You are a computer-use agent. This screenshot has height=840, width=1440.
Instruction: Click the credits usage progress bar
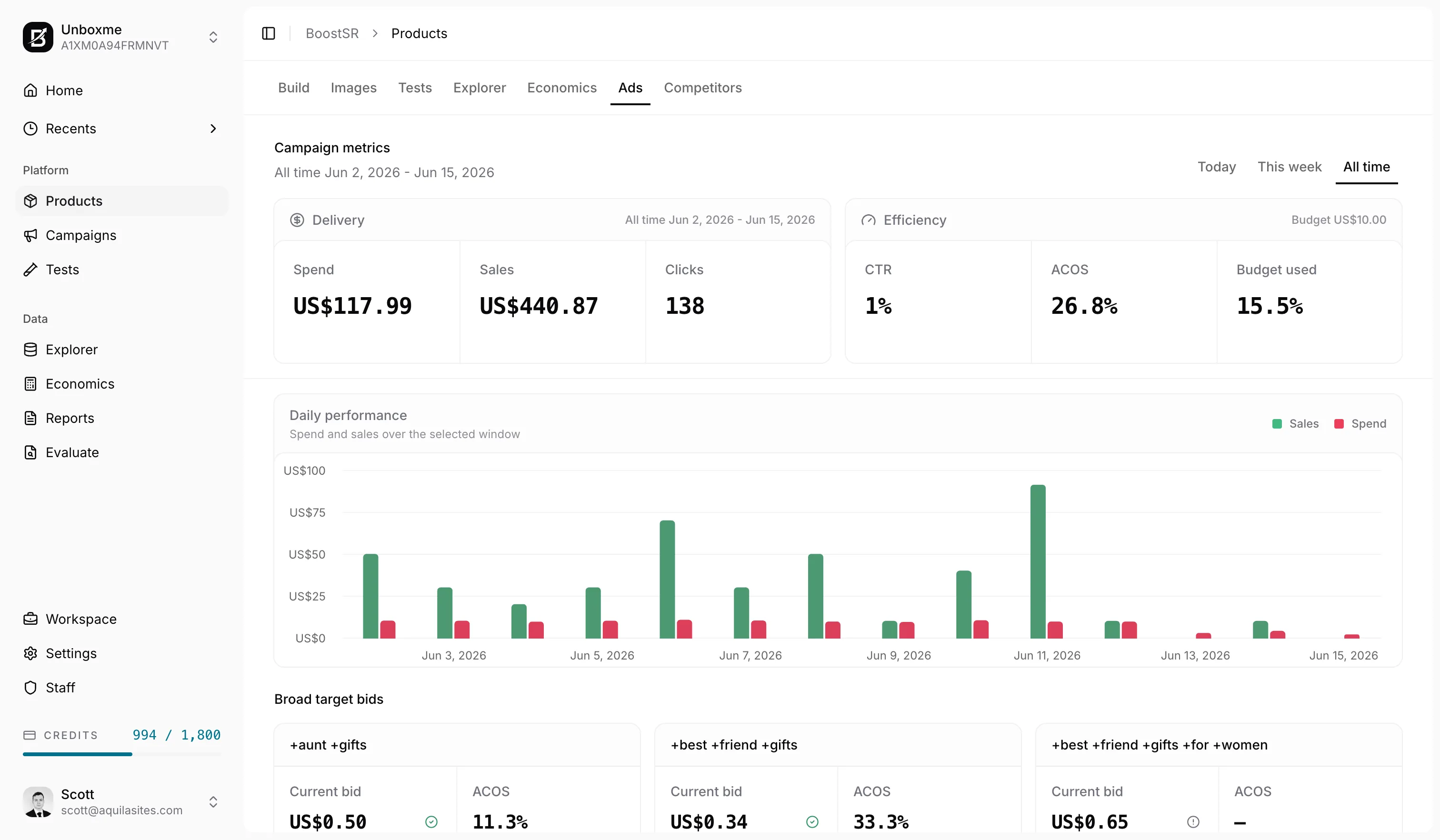point(122,754)
